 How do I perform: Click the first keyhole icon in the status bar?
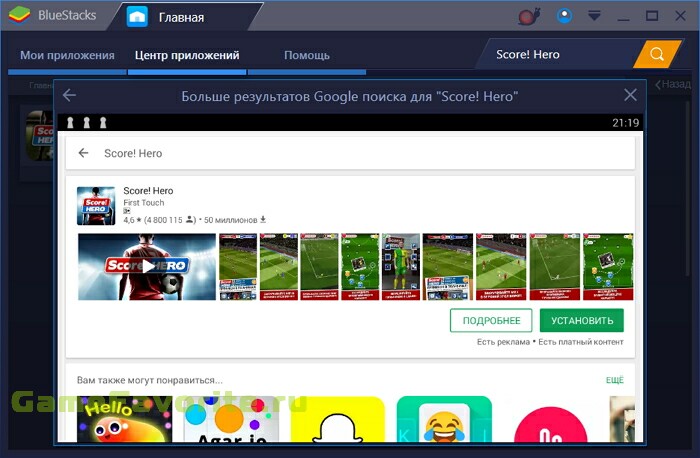70,122
